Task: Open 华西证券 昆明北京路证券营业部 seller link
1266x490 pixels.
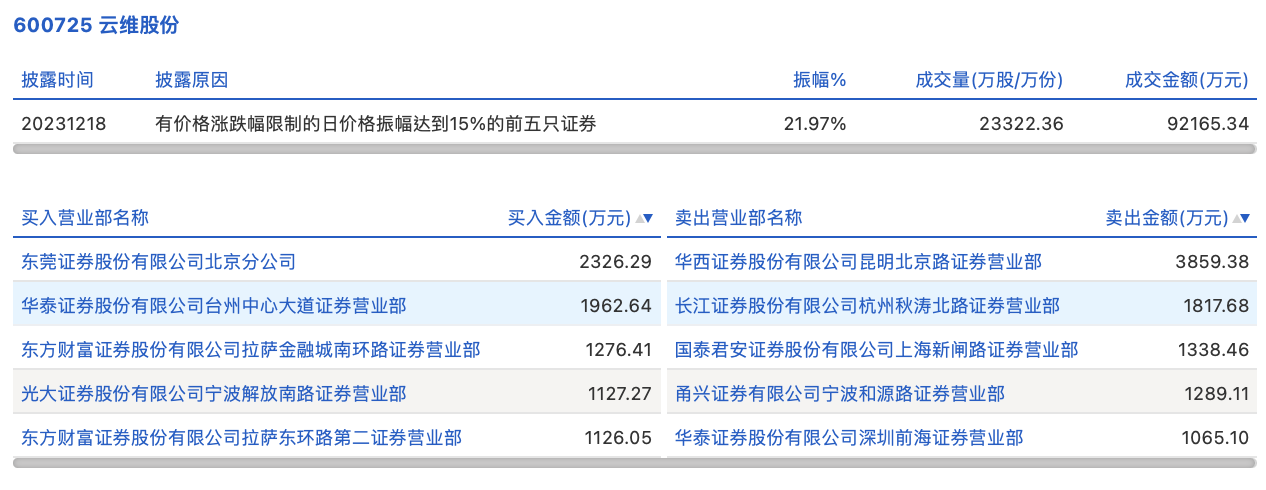Action: click(858, 262)
